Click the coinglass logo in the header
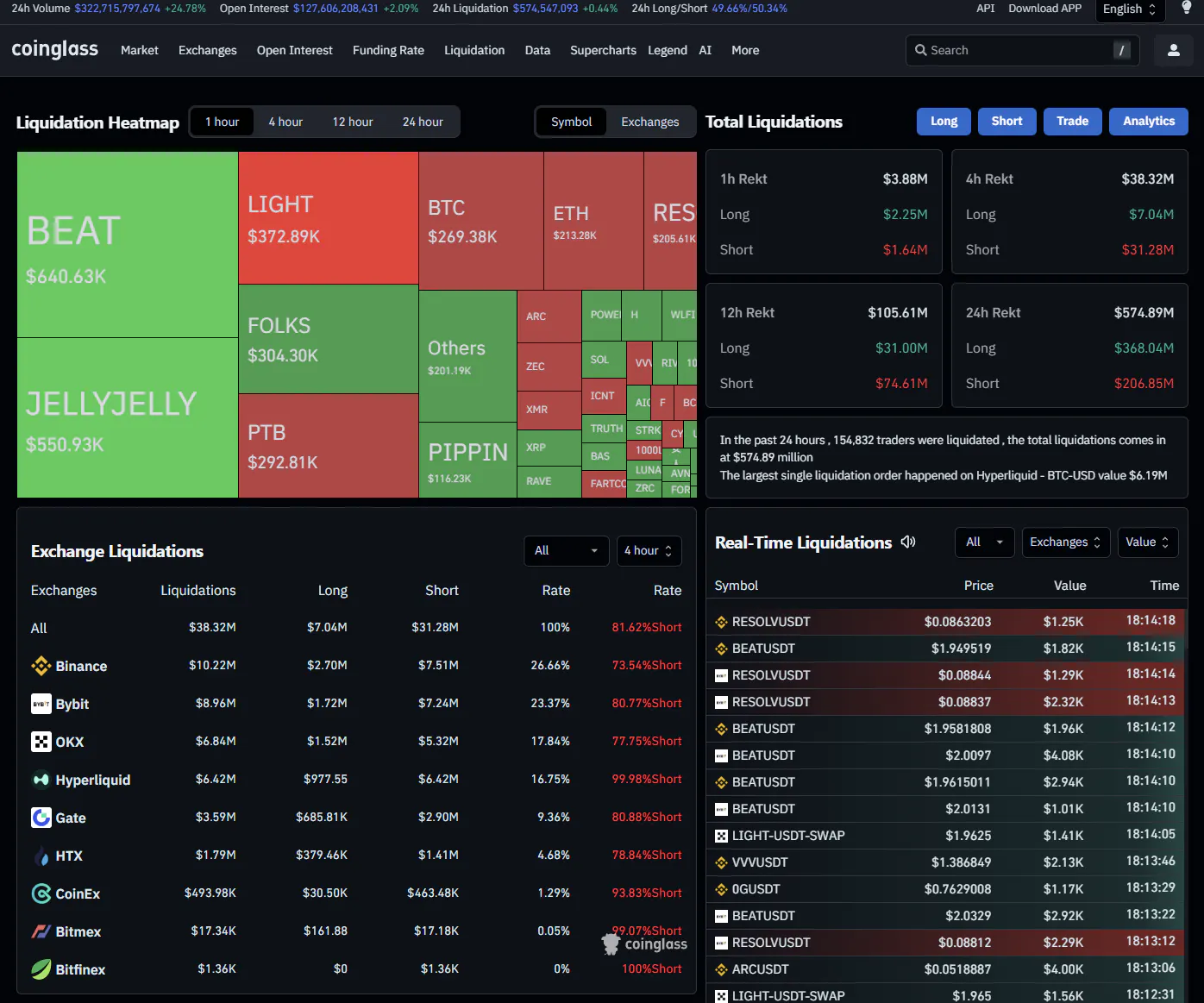The height and width of the screenshot is (1003, 1204). click(55, 49)
